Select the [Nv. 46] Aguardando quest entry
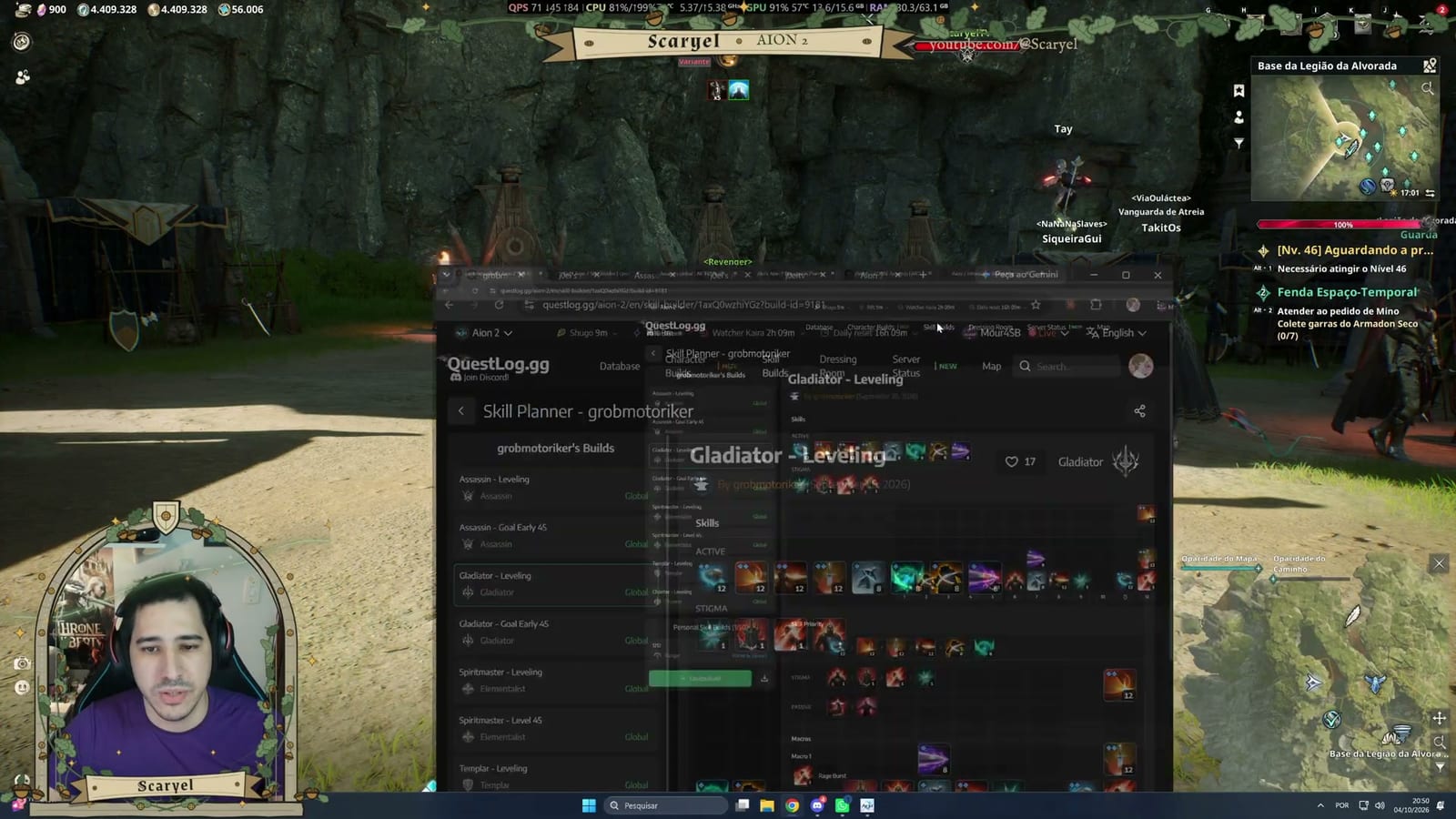 click(x=1345, y=250)
